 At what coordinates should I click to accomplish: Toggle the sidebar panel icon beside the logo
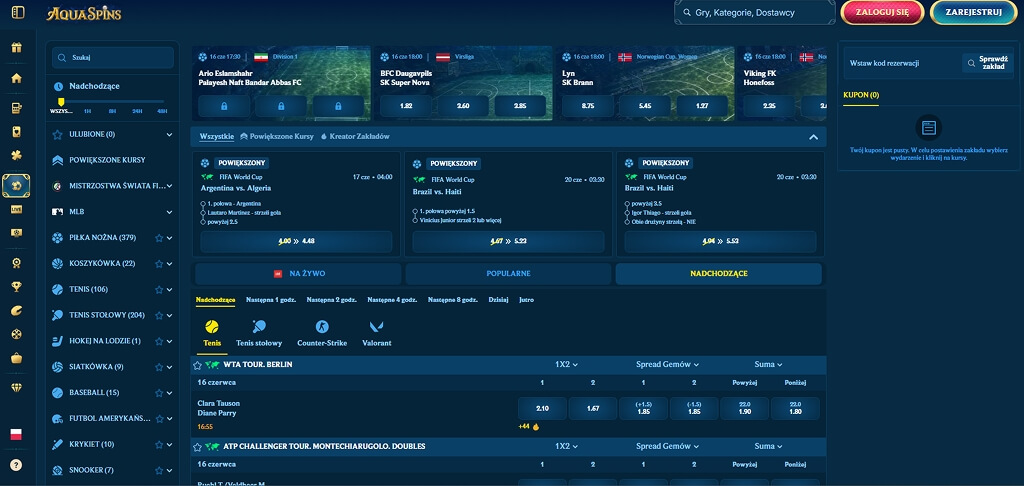click(x=18, y=12)
